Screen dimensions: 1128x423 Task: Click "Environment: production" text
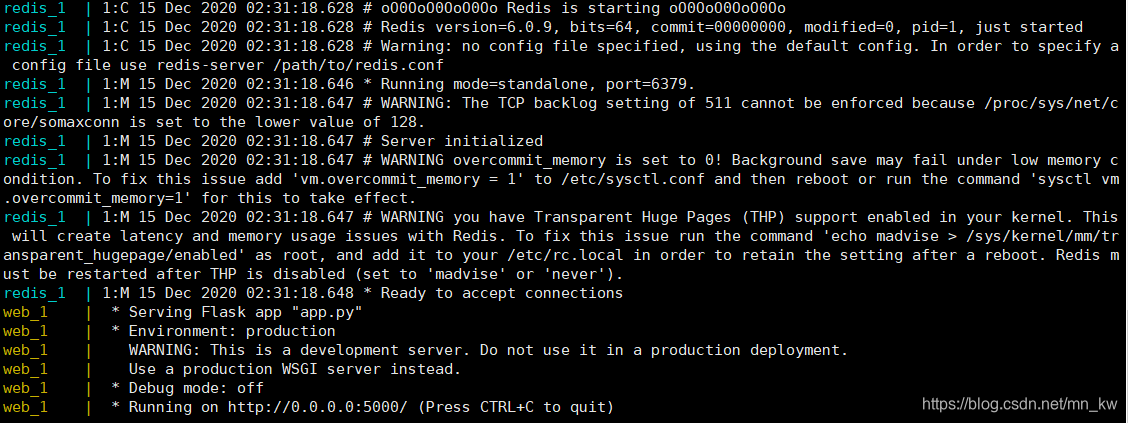click(232, 331)
